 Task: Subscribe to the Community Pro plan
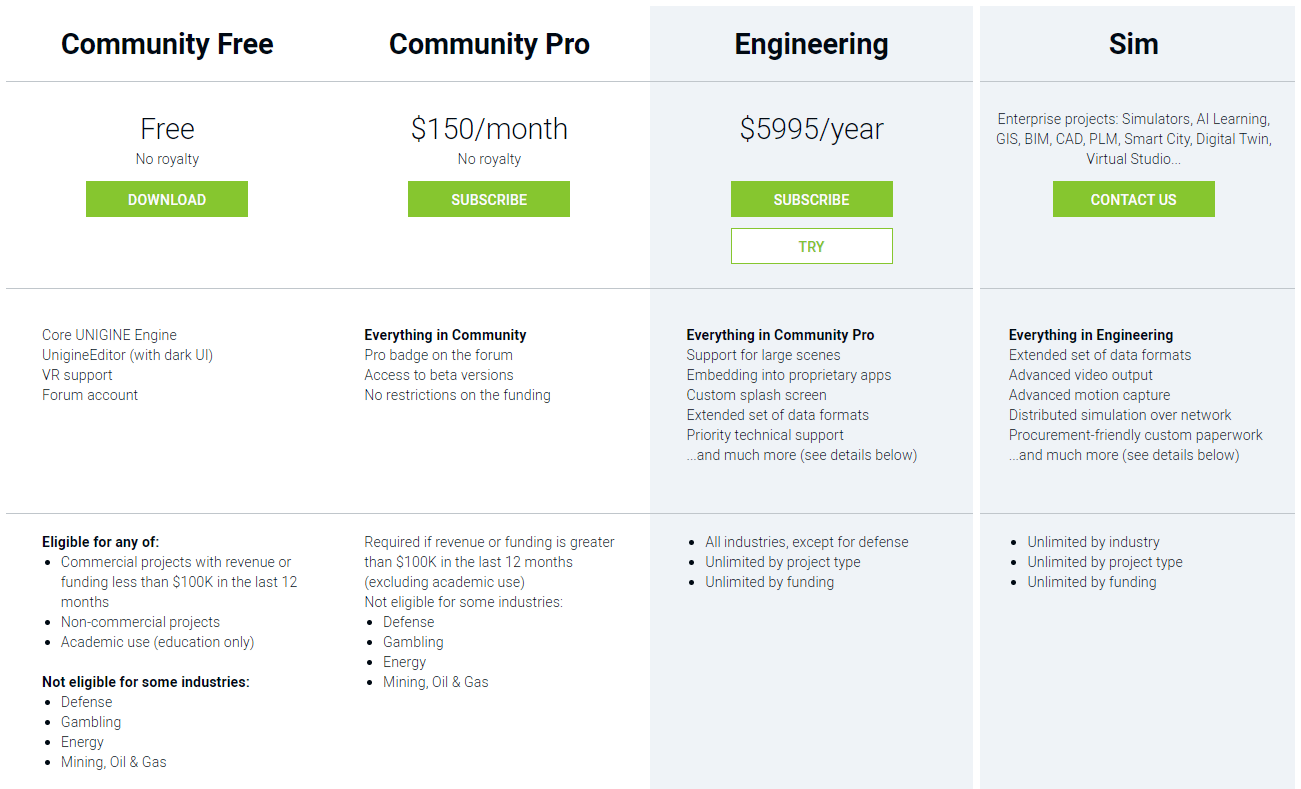click(489, 199)
